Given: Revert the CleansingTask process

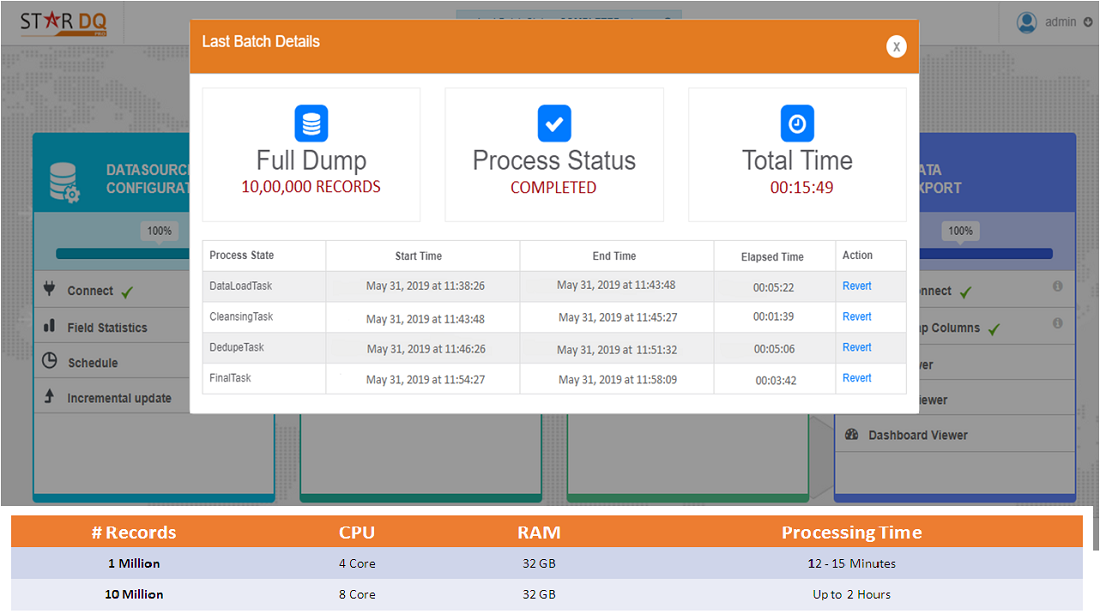Looking at the screenshot, I should coord(857,317).
